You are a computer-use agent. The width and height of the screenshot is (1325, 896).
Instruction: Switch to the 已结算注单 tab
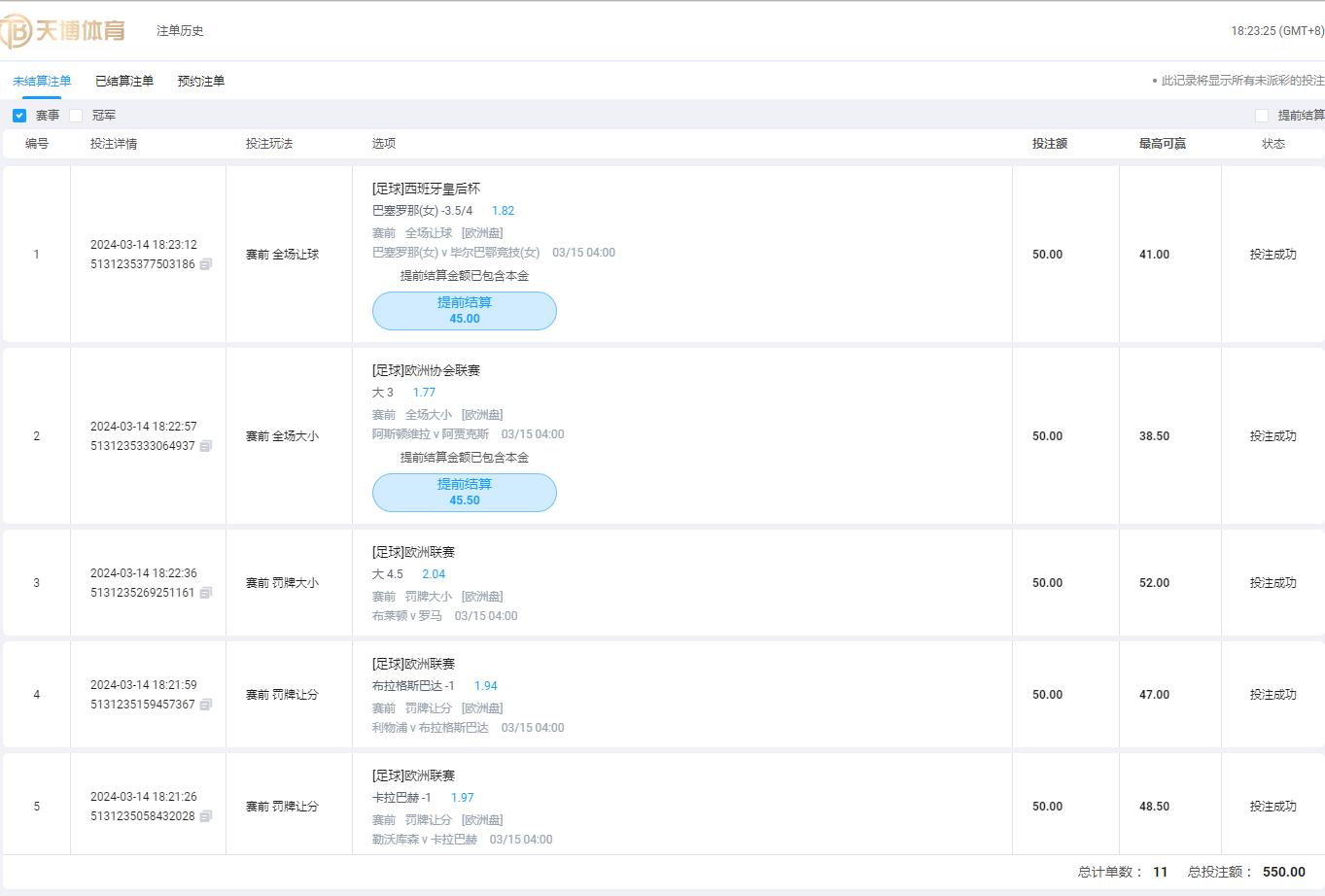(124, 82)
